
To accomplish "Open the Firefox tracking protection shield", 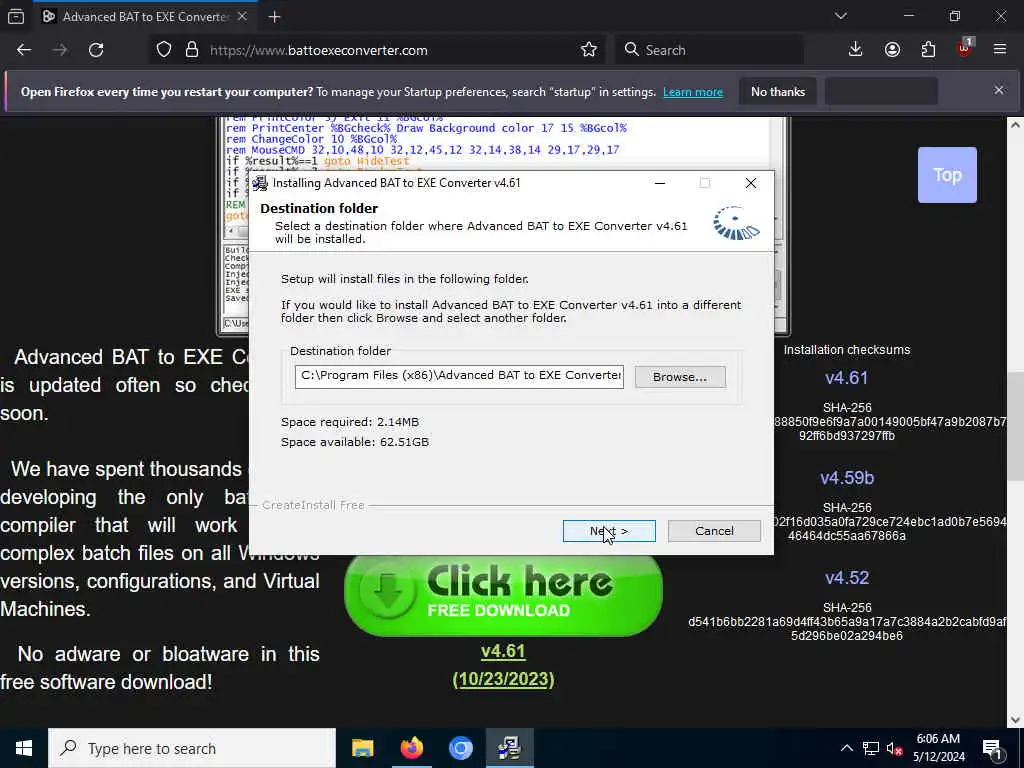I will pos(164,50).
